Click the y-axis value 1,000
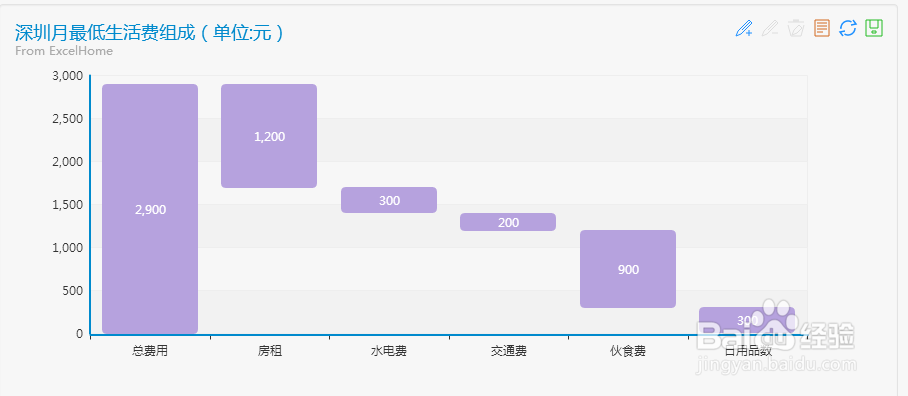The height and width of the screenshot is (396, 908). (68, 247)
